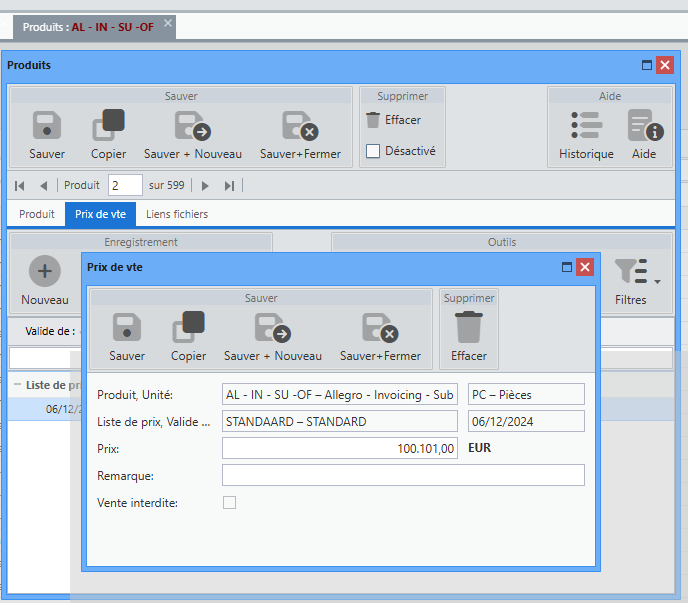Go to next product record
The width and height of the screenshot is (688, 603).
click(x=205, y=186)
